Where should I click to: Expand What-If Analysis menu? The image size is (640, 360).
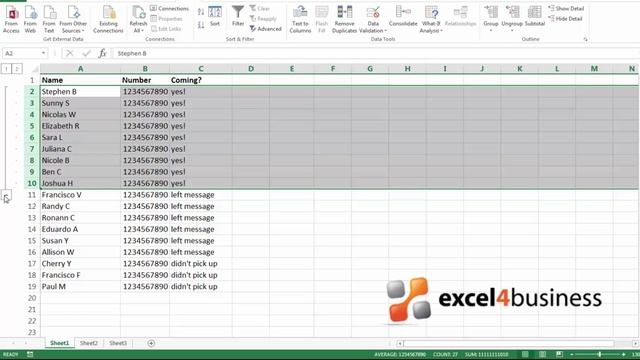point(431,19)
